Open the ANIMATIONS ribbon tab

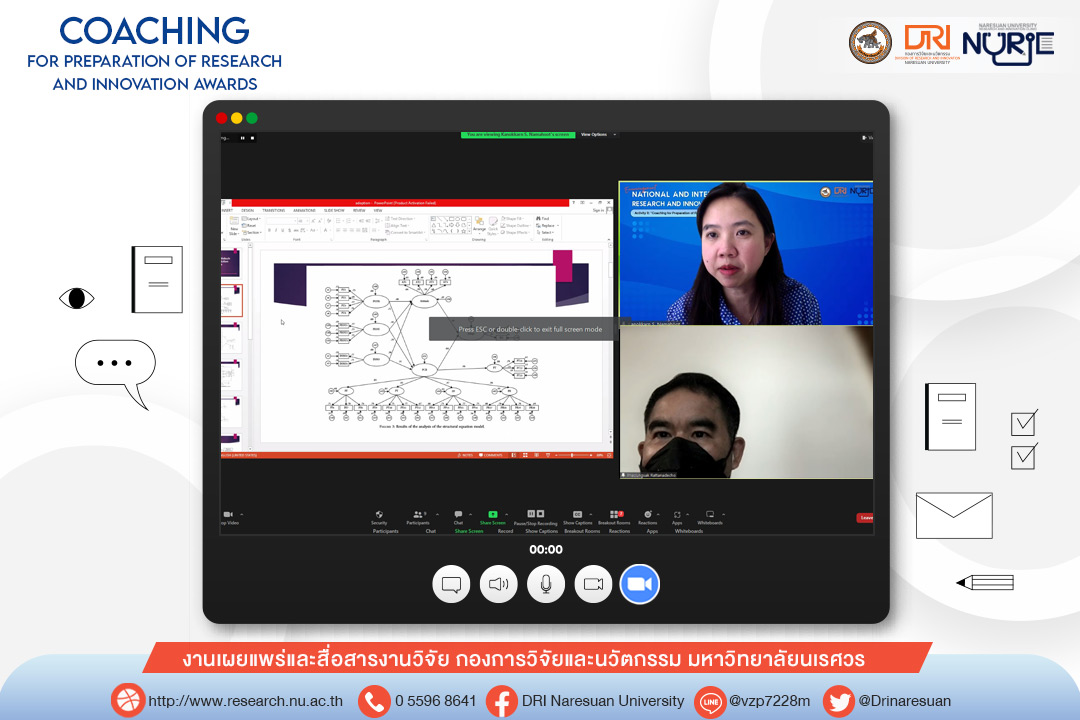pos(304,210)
